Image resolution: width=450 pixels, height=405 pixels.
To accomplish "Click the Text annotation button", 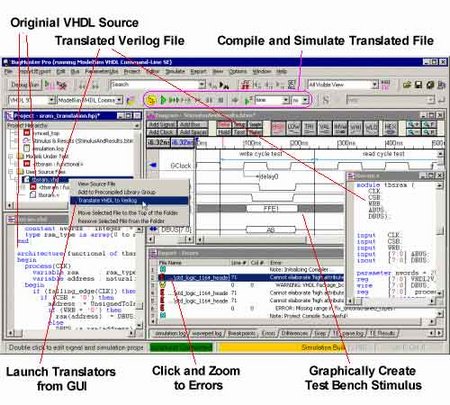I will tap(239, 132).
